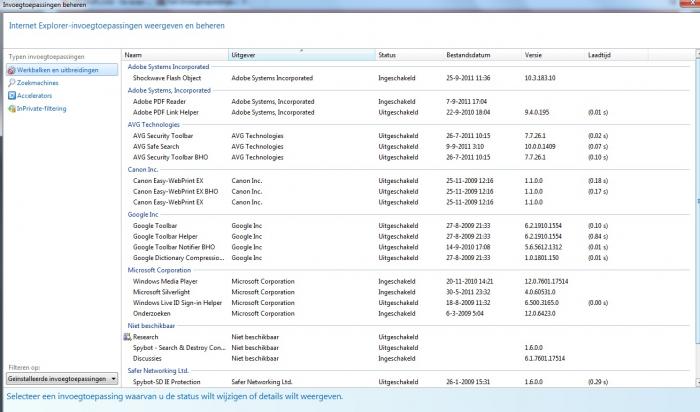This screenshot has width=700, height=412.
Task: Collapse the Google Inc group header
Action: (143, 214)
